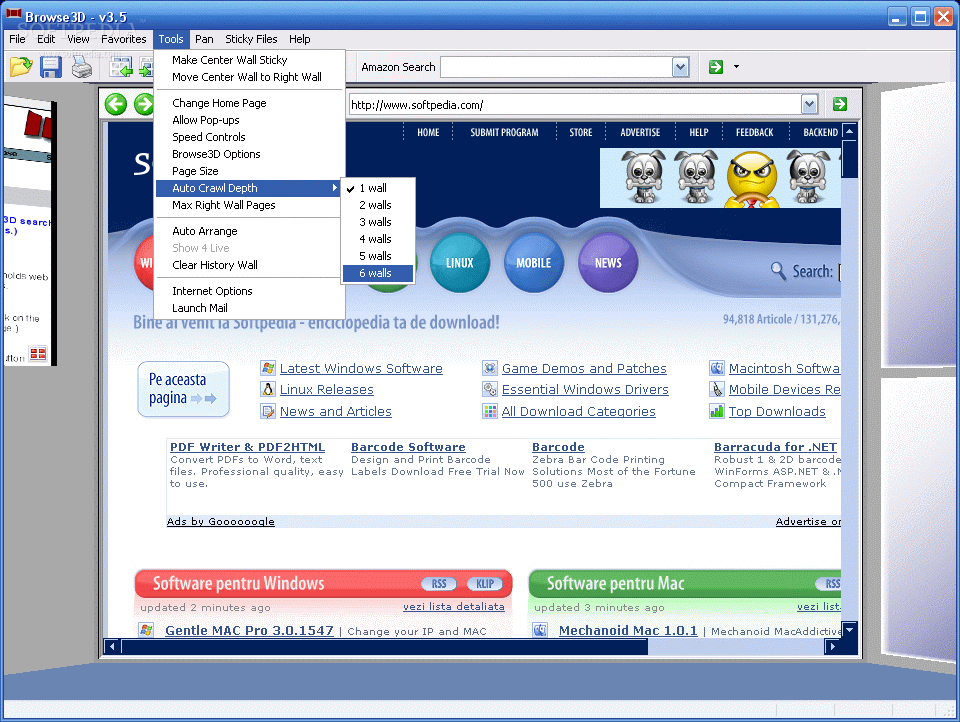Open the Barcode Software ad link
The width and height of the screenshot is (960, 722).
pyautogui.click(x=408, y=447)
